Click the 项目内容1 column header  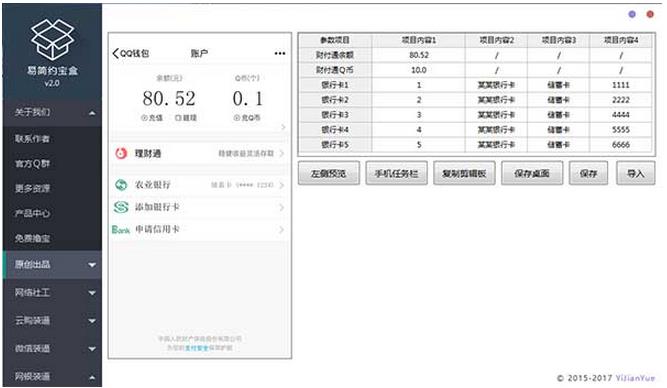click(x=419, y=40)
